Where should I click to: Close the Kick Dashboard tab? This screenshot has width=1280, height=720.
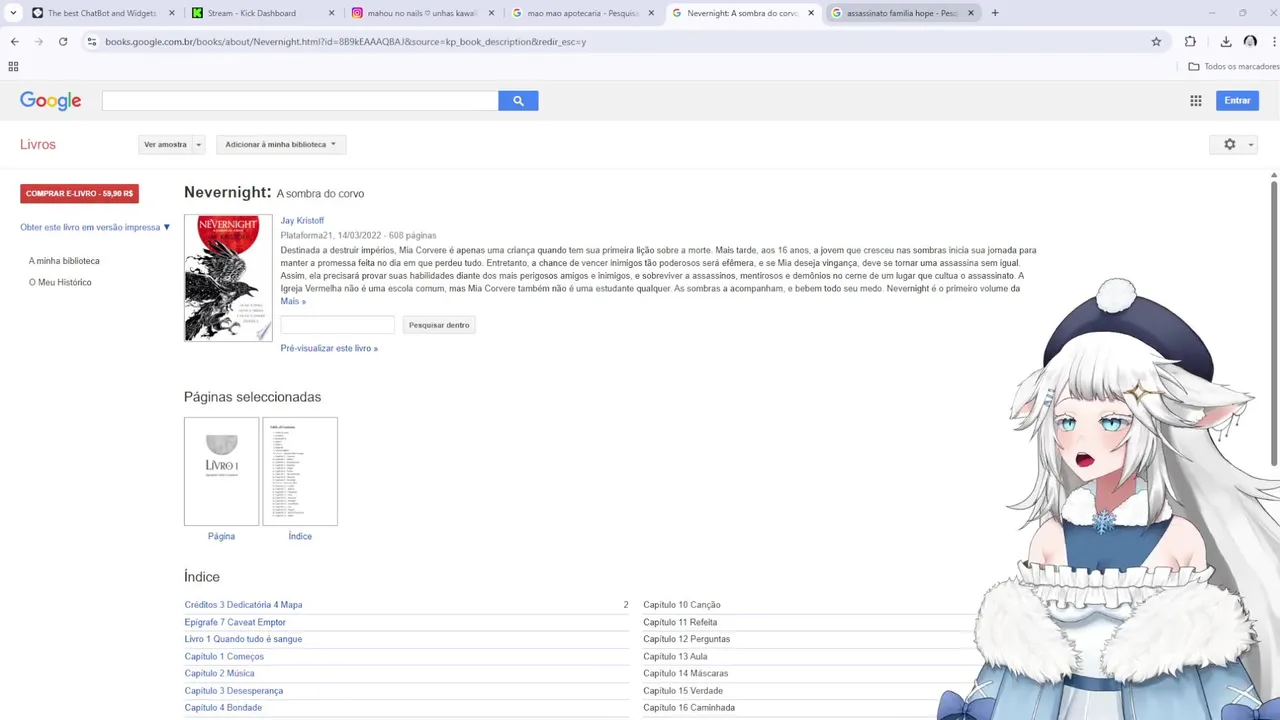pos(332,13)
